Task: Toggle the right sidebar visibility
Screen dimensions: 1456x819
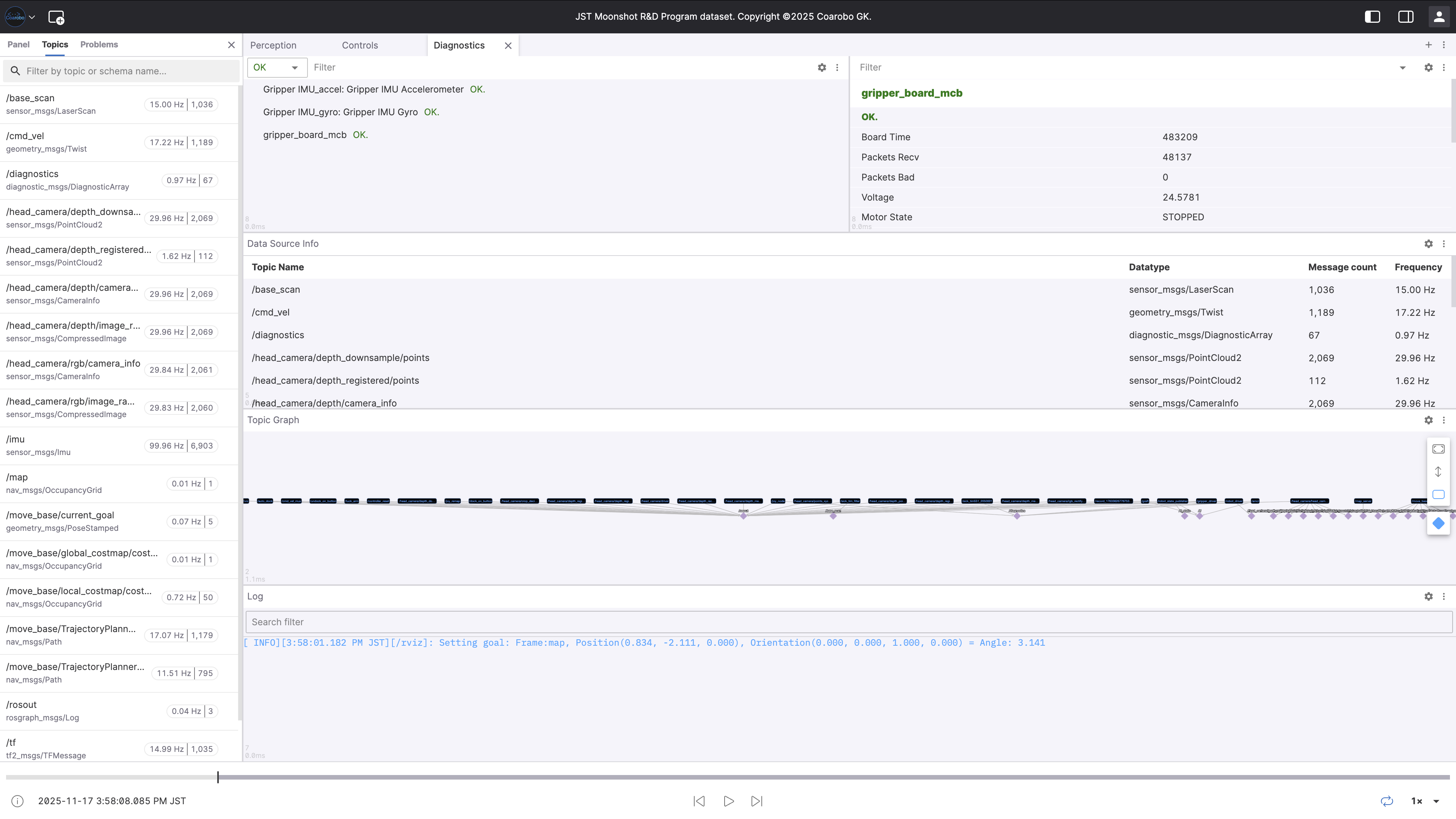Action: tap(1406, 16)
